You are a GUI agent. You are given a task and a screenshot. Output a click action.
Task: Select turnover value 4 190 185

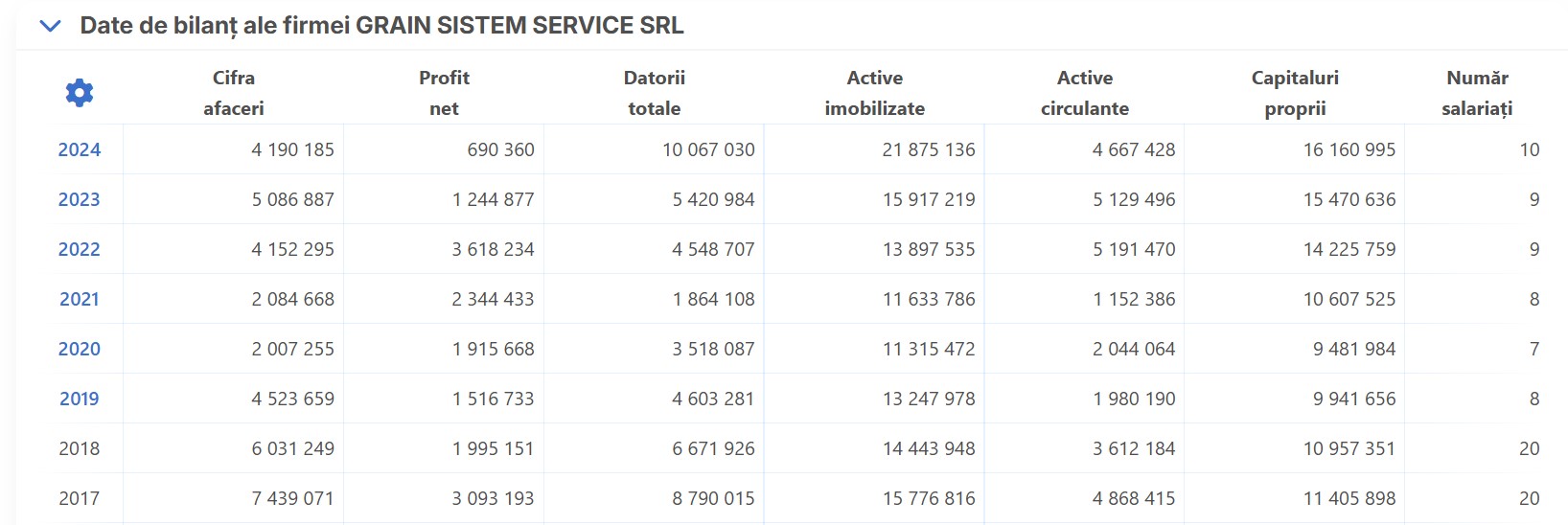click(x=293, y=149)
